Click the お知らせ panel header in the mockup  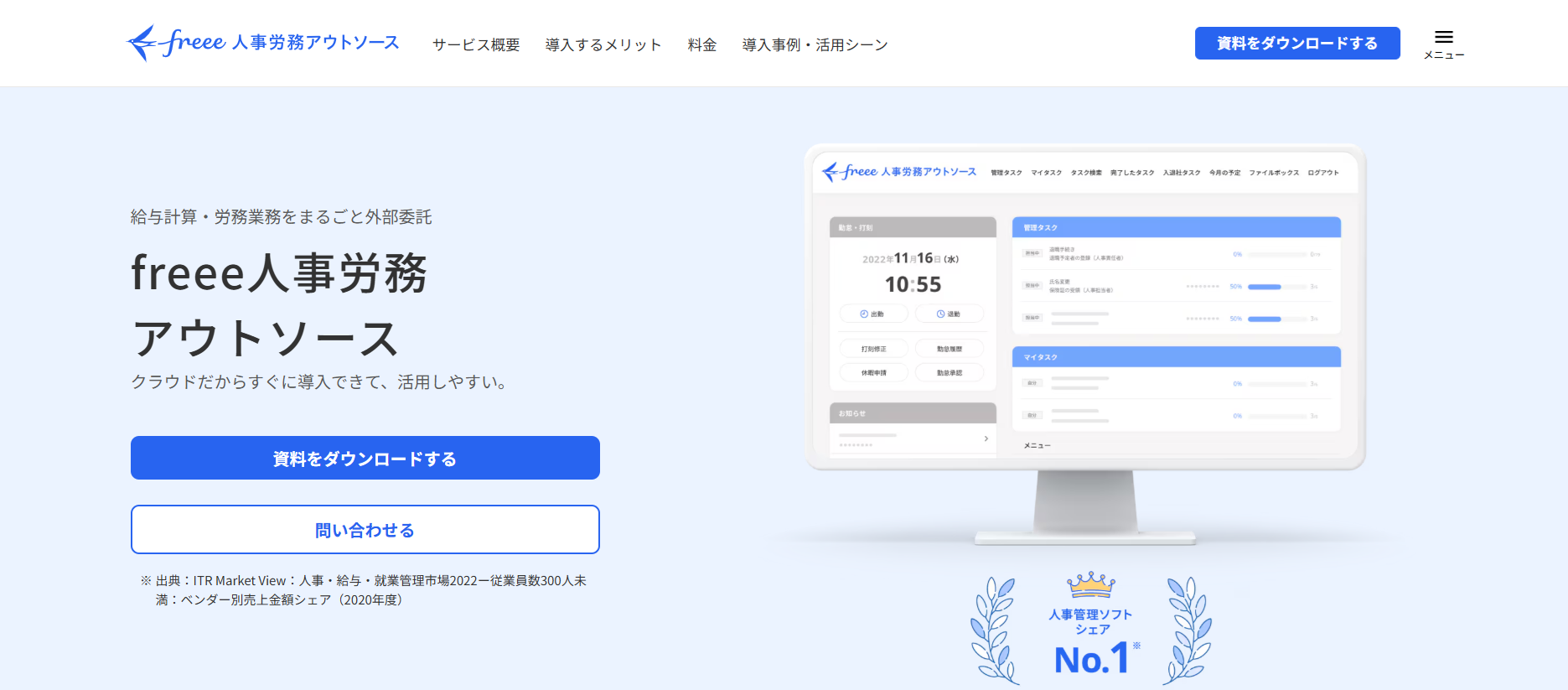(x=913, y=413)
